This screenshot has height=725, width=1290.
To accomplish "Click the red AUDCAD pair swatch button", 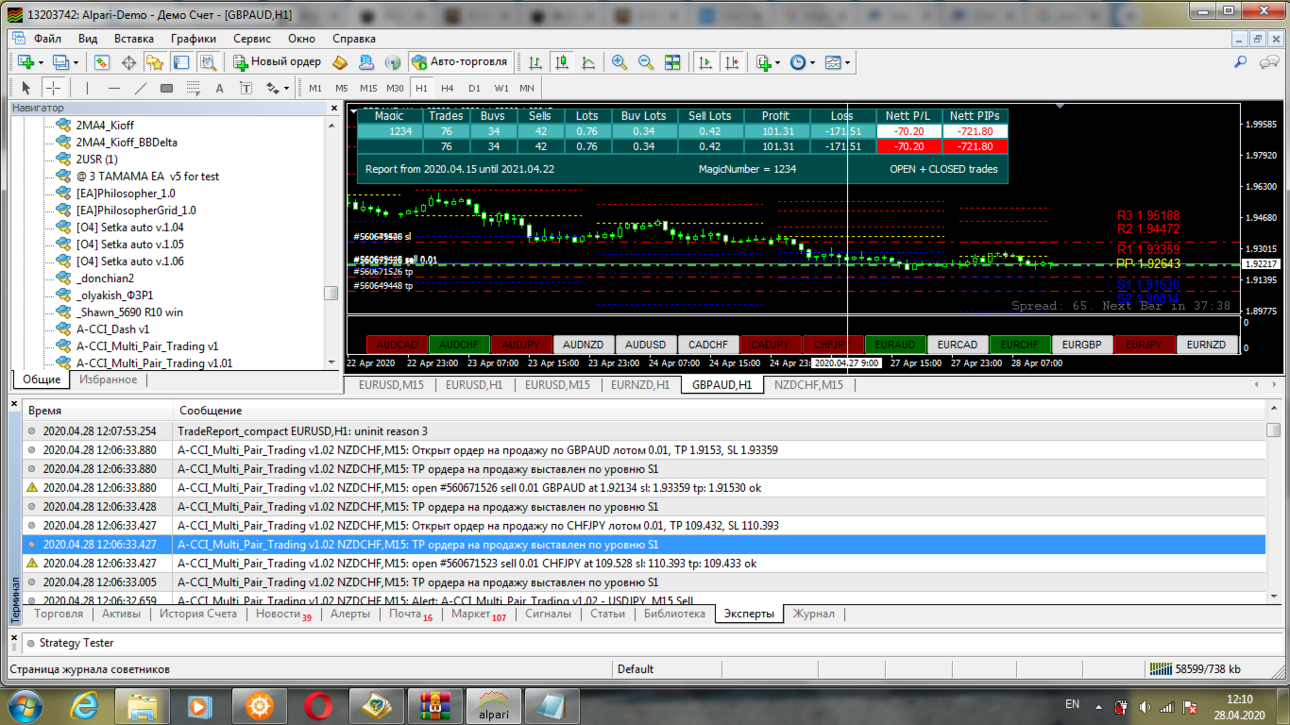I will [x=397, y=345].
